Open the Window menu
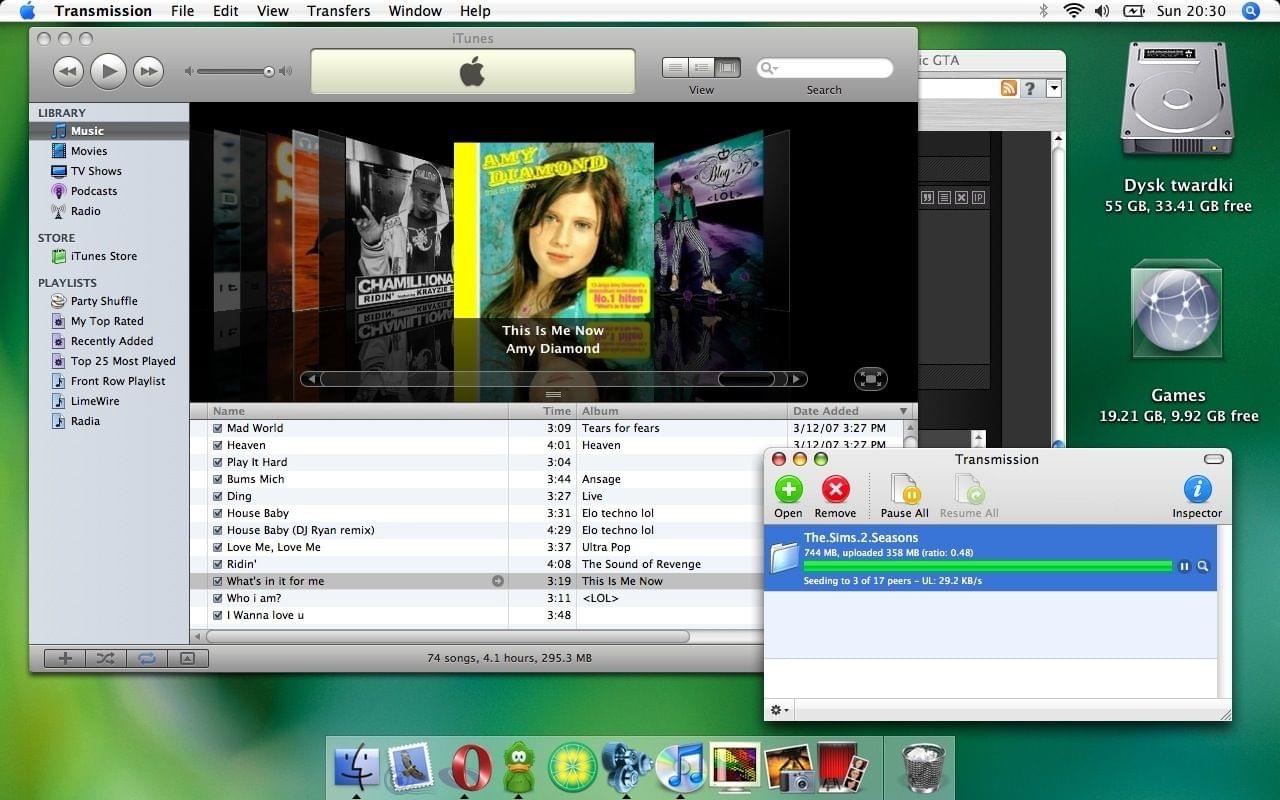Image resolution: width=1280 pixels, height=800 pixels. [415, 11]
